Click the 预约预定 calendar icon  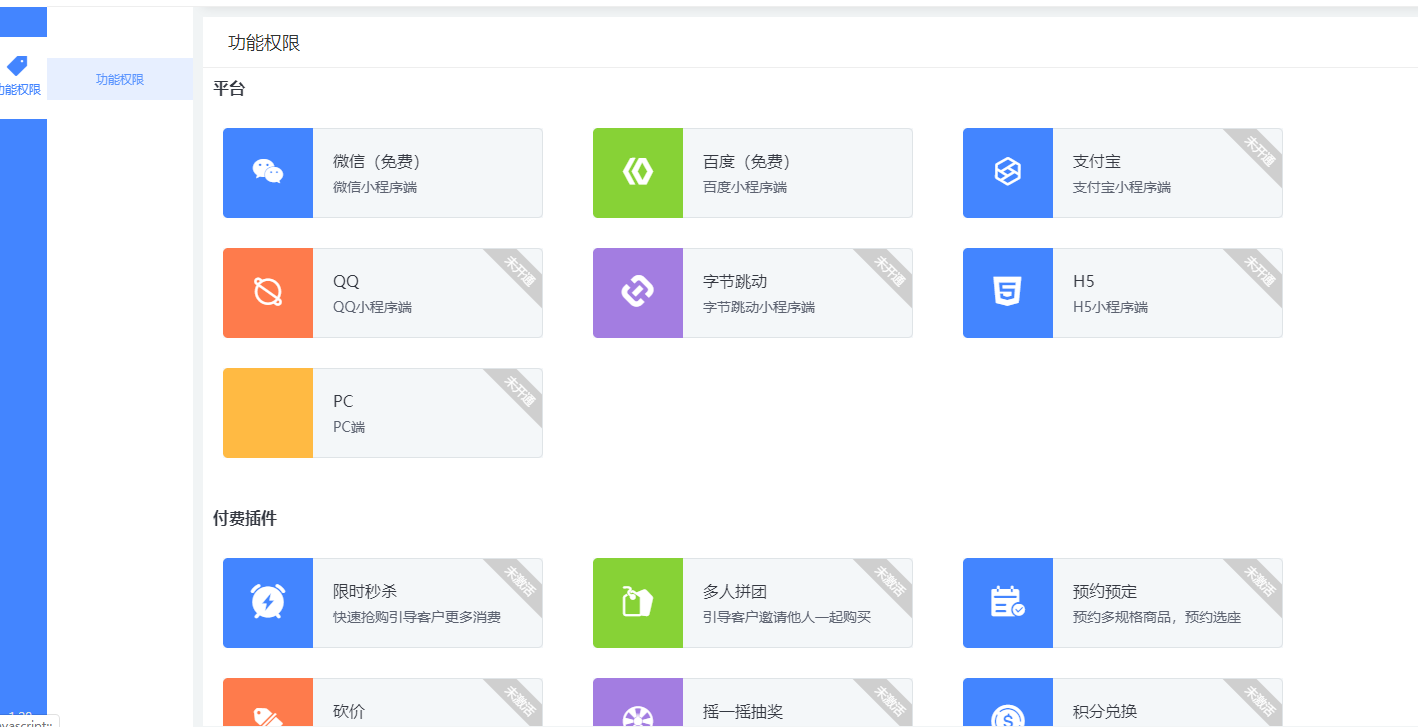coord(1007,602)
